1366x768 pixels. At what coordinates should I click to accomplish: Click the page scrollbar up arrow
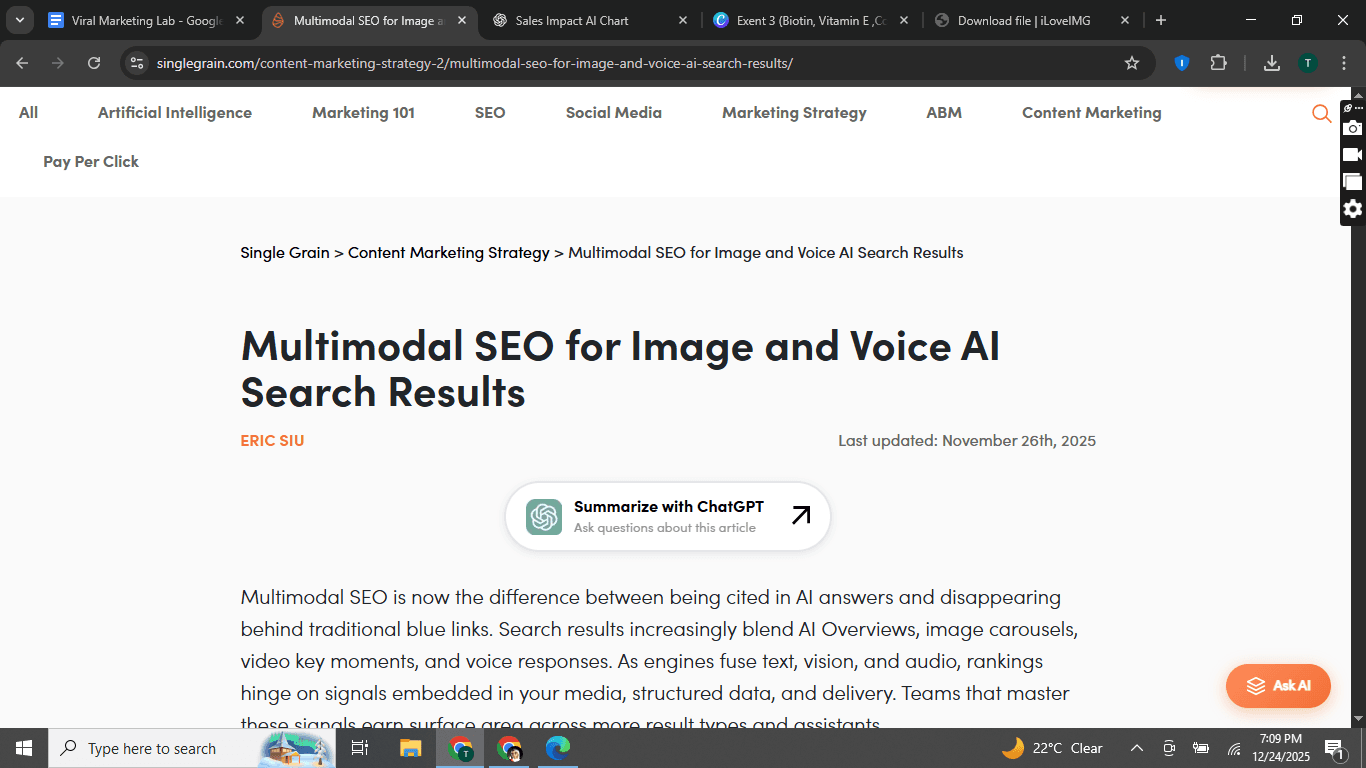click(x=1359, y=94)
